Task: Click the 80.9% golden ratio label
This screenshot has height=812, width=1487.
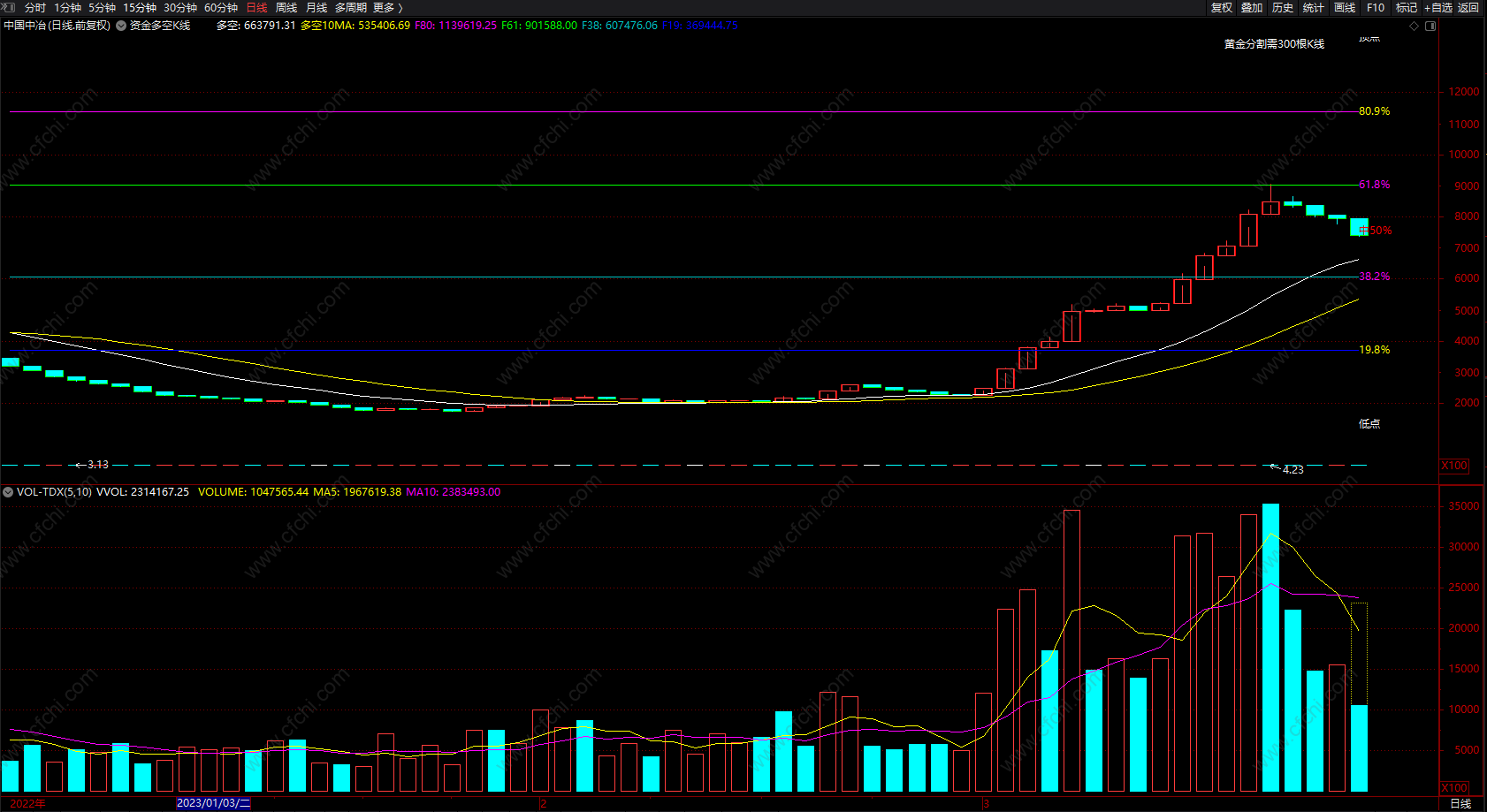Action: pyautogui.click(x=1375, y=111)
